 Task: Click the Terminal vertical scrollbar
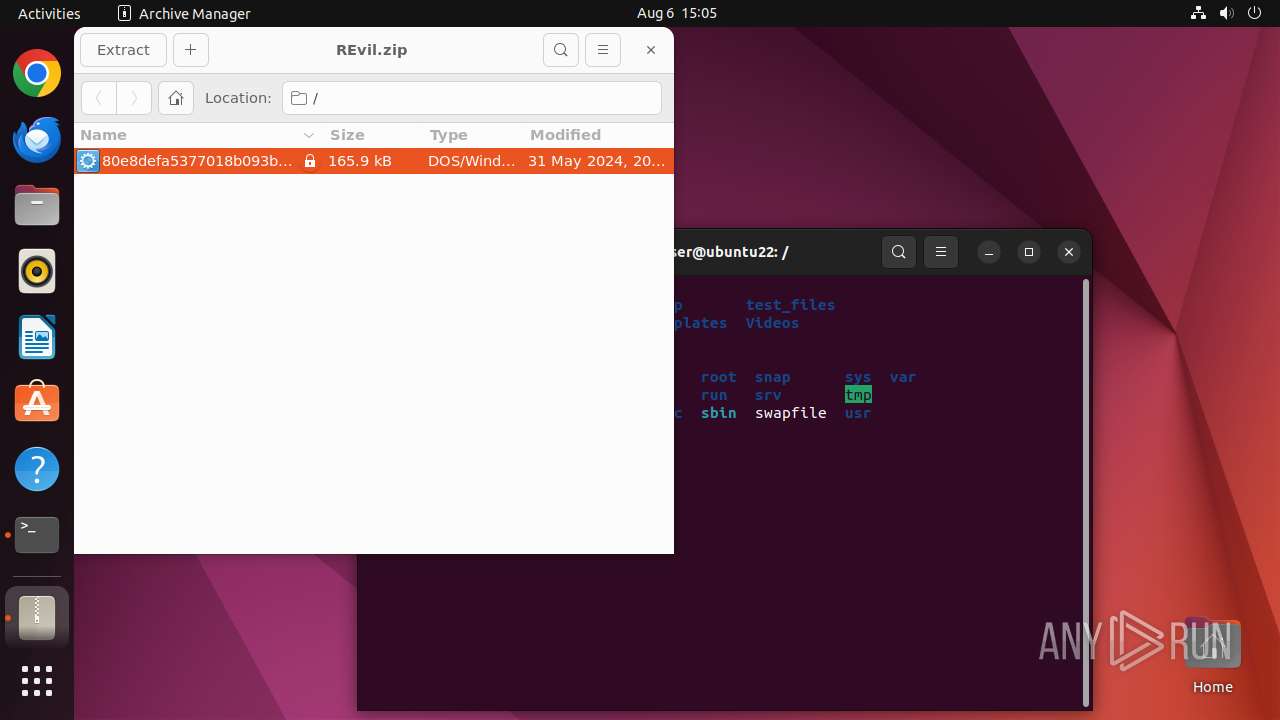click(1086, 492)
